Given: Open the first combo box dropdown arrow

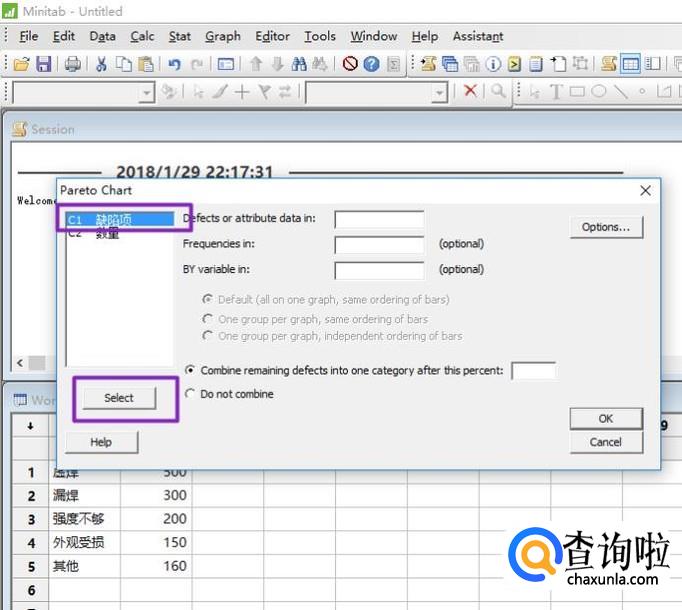Looking at the screenshot, I should (147, 93).
